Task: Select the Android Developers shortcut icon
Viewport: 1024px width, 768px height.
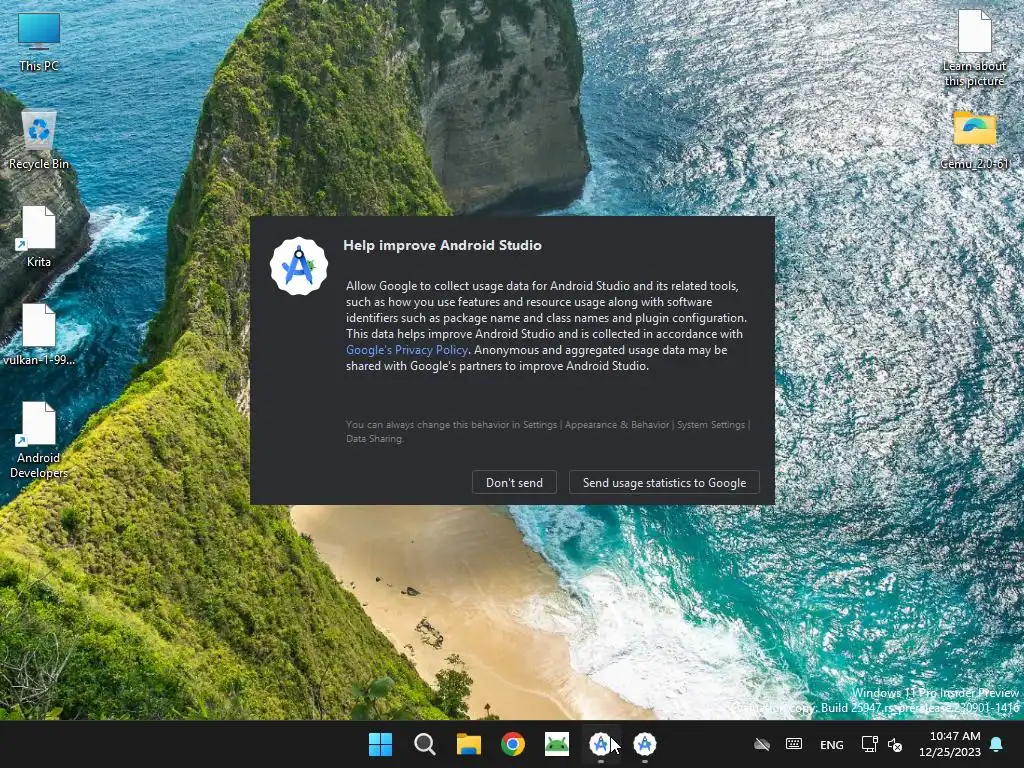Action: coord(39,441)
